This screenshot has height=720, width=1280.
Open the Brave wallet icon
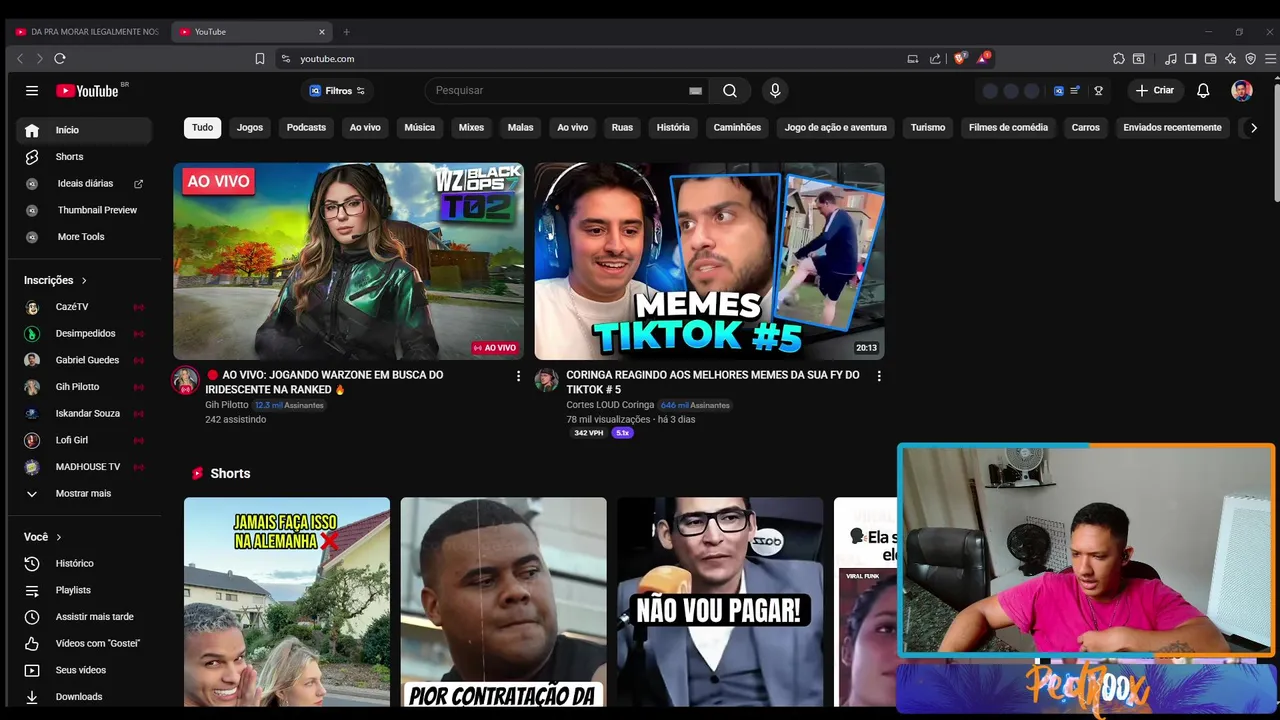[1210, 59]
